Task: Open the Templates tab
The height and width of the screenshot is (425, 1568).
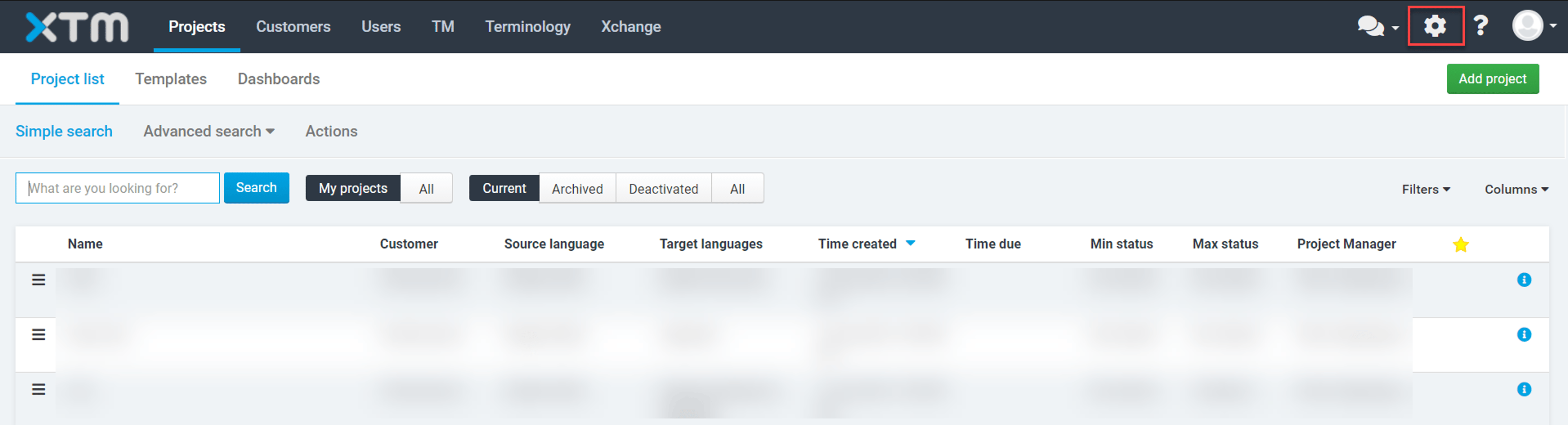Action: pos(170,78)
